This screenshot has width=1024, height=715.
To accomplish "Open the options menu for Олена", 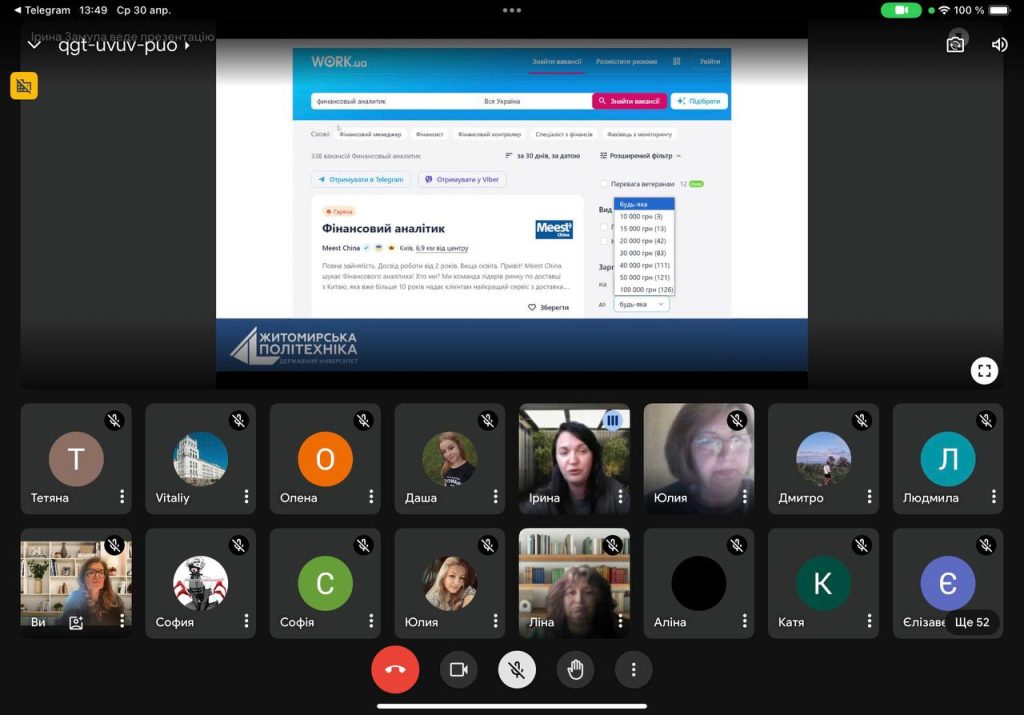I will pos(371,497).
